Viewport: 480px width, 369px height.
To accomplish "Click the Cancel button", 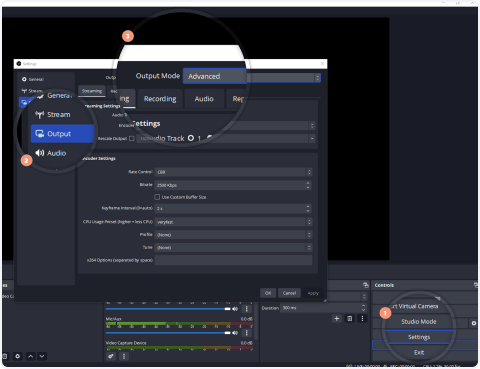I will (x=289, y=293).
